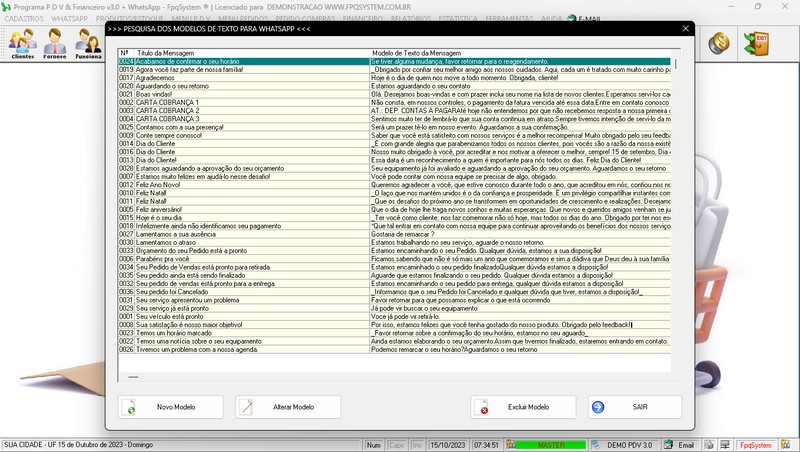Click the 'Título da Mensagem' column header
The image size is (800, 452).
(166, 53)
